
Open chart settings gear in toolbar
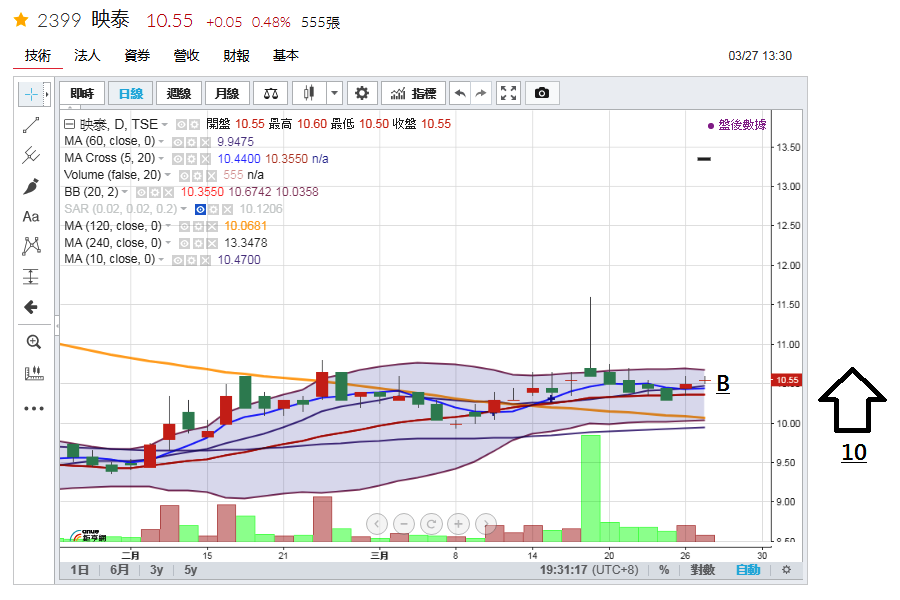[362, 93]
